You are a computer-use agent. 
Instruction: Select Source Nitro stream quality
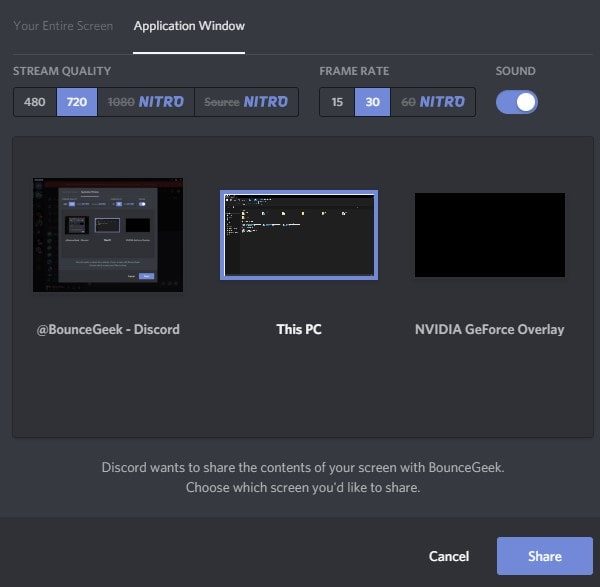click(x=246, y=102)
